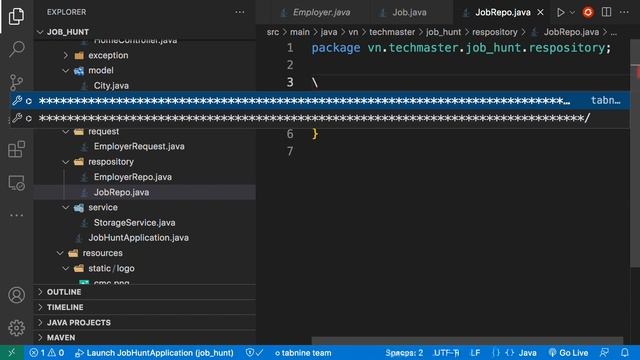Collapse the resources folder
The image size is (640, 360).
pos(102,253)
